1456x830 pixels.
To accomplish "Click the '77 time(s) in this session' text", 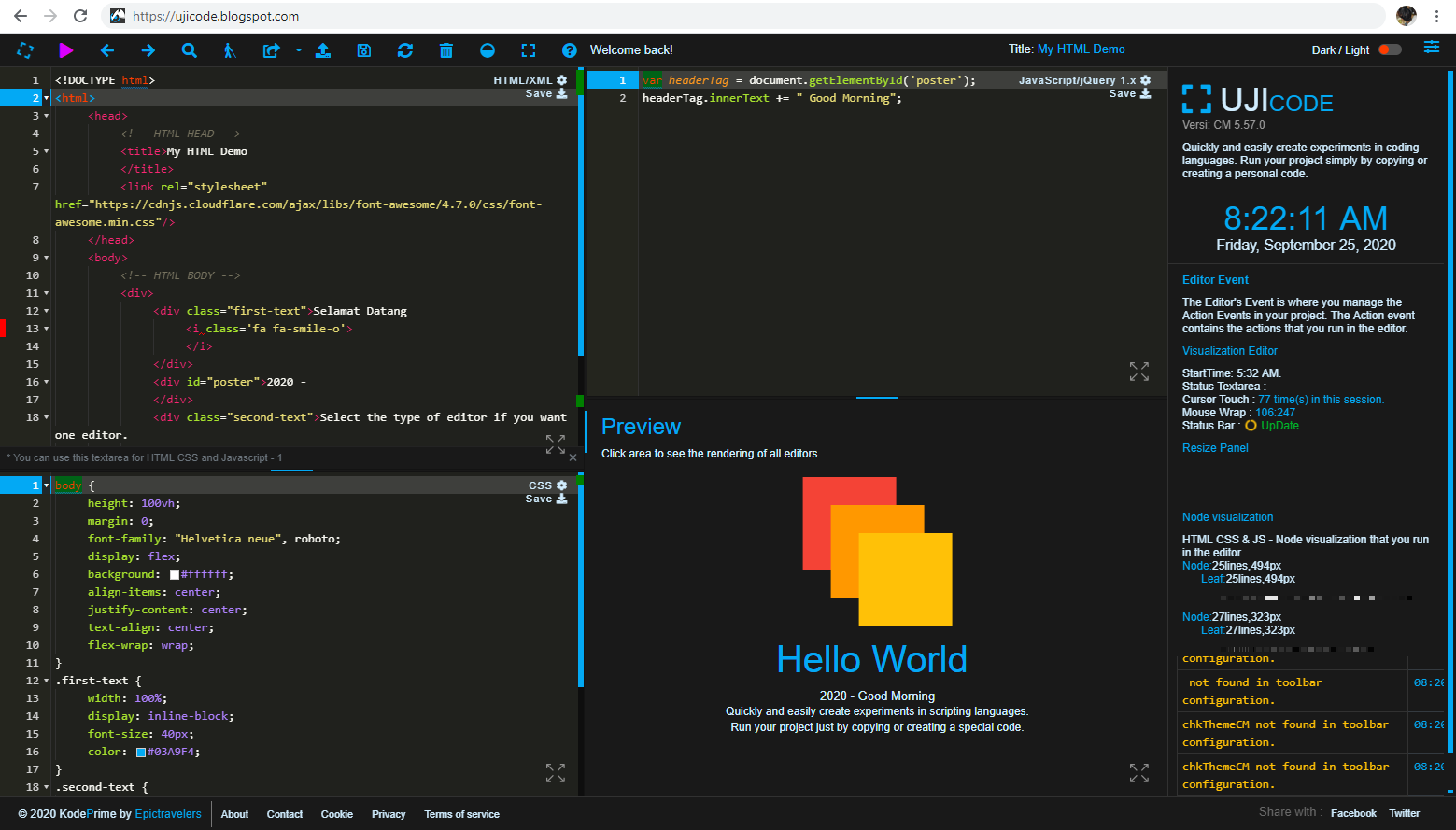I will 1321,400.
